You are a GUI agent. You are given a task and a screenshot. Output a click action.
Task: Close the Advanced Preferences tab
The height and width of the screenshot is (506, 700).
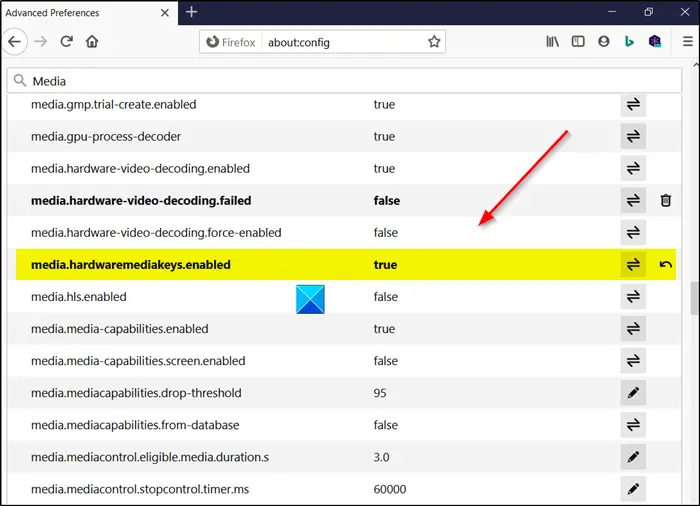165,13
